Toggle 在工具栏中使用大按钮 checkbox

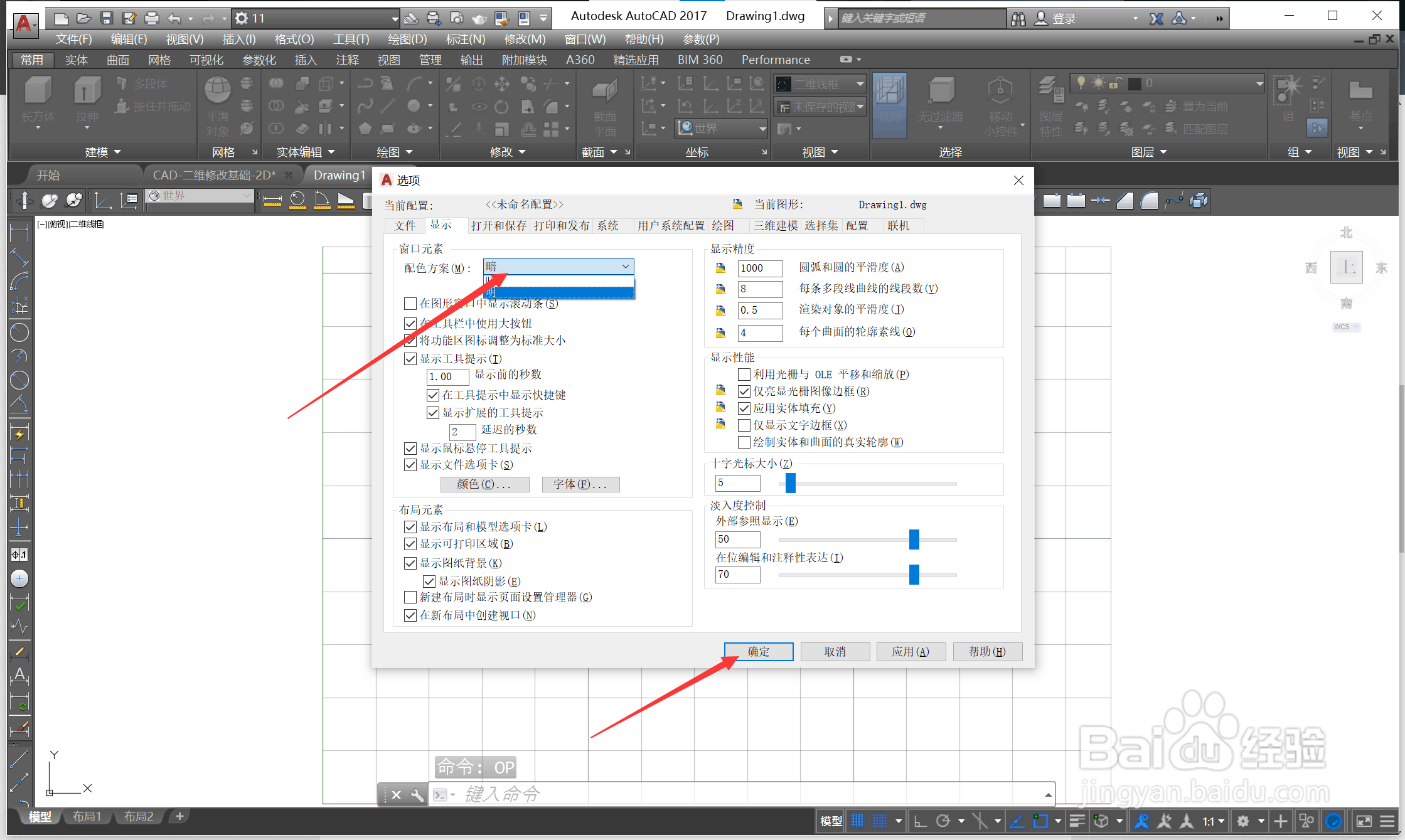(x=410, y=324)
